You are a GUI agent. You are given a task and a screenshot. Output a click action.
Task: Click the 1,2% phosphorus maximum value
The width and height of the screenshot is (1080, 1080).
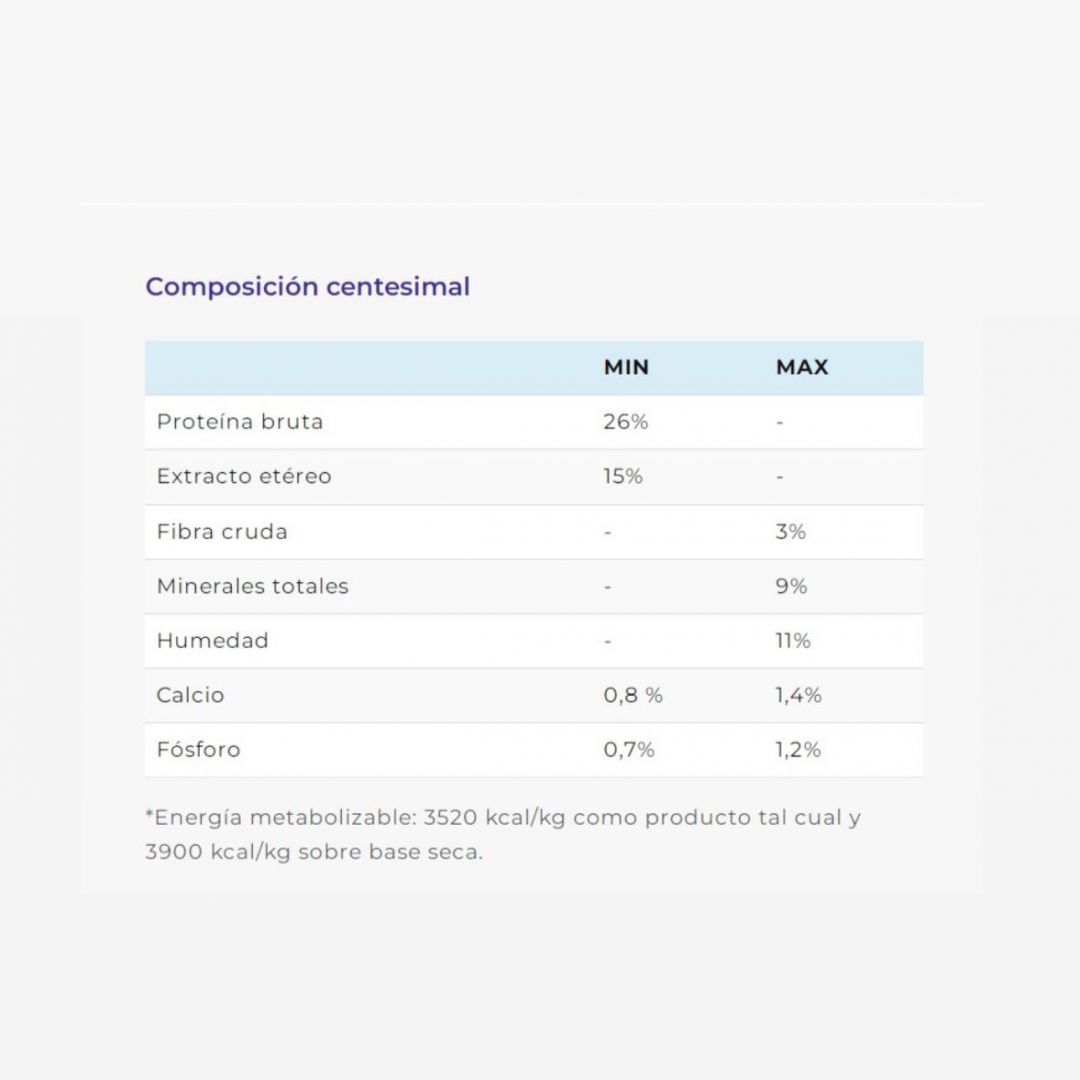tap(798, 750)
